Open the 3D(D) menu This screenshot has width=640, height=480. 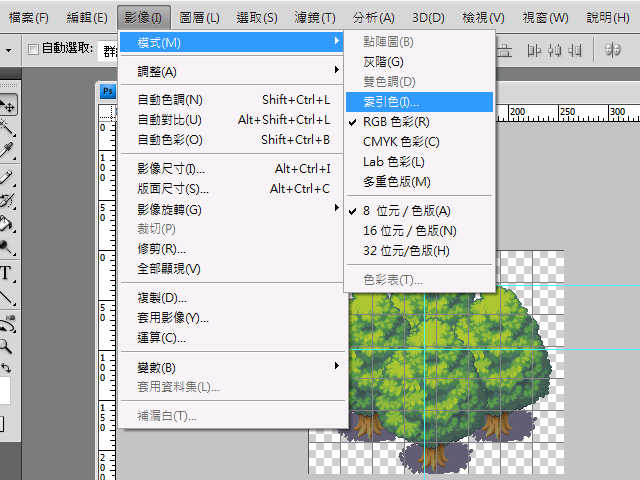(428, 18)
